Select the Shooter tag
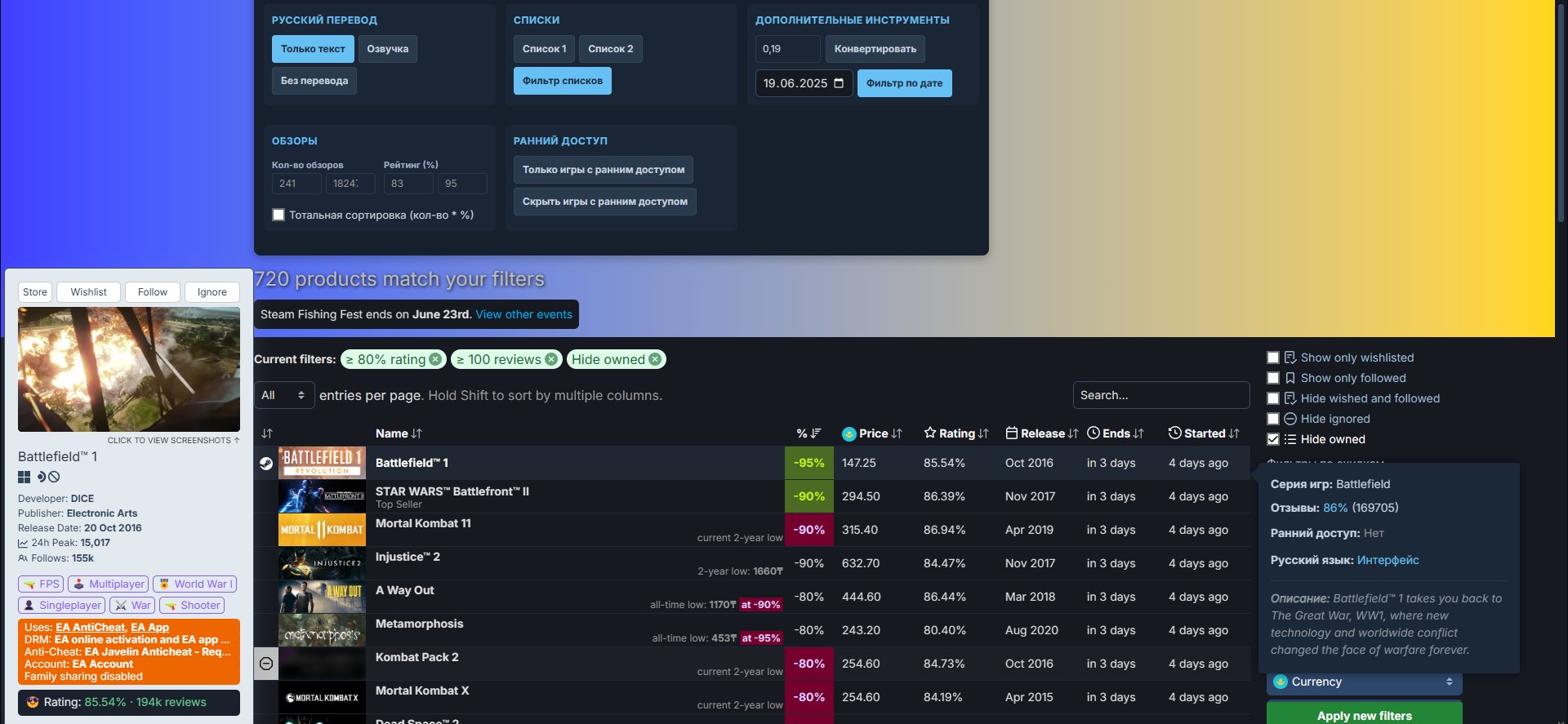Screen dimensions: 1568x724 tap(192, 605)
